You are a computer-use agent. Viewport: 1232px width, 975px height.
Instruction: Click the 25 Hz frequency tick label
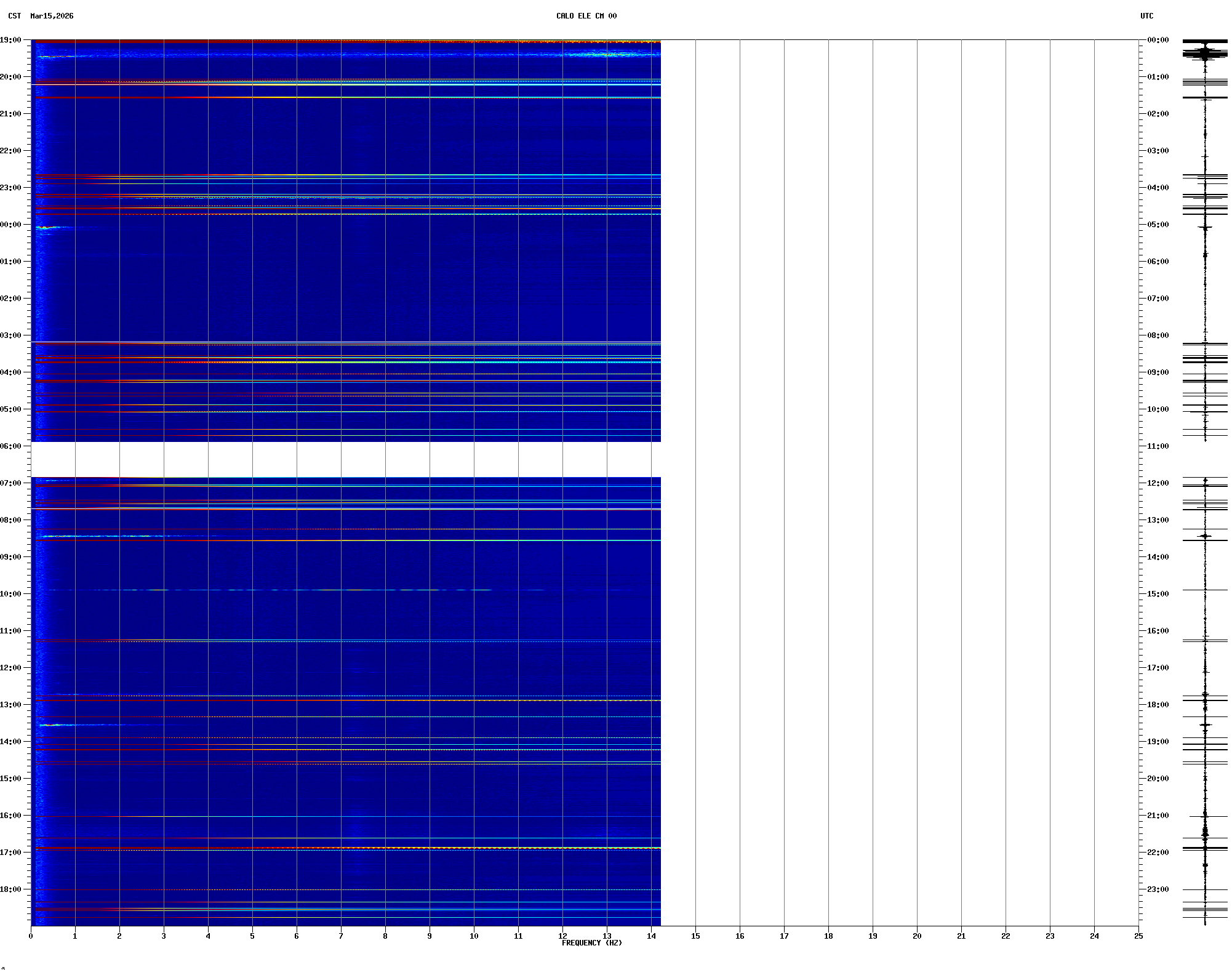pyautogui.click(x=1138, y=936)
